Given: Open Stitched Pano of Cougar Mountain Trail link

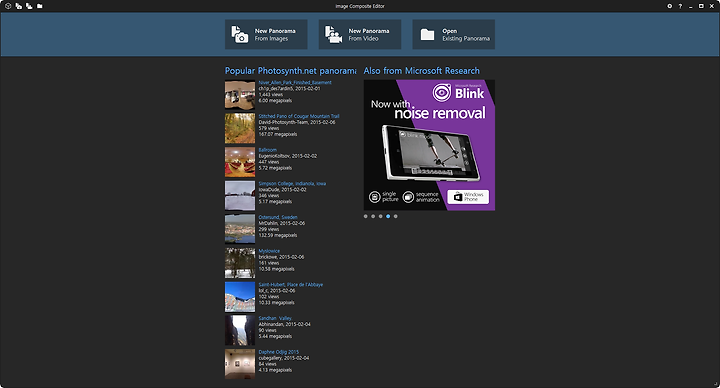Looking at the screenshot, I should coord(299,116).
